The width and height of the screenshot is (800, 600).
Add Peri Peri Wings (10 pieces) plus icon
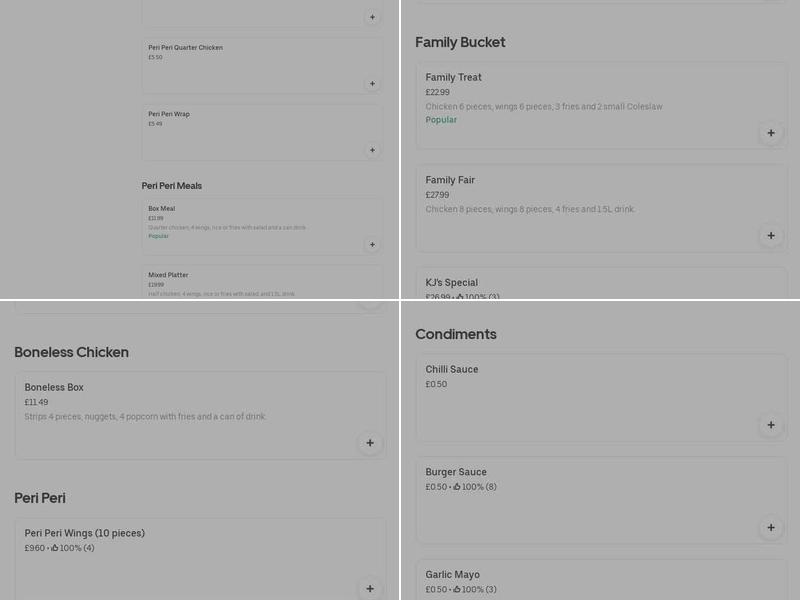coord(370,589)
